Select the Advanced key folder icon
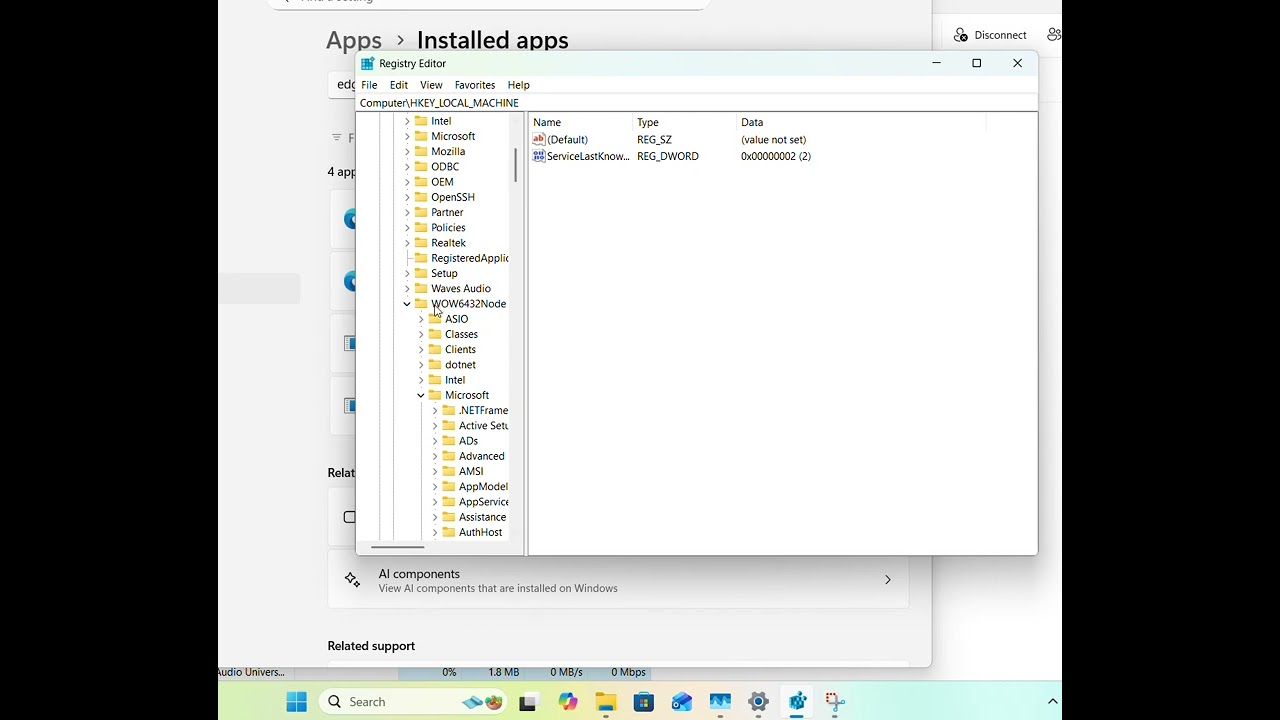The width and height of the screenshot is (1280, 720). click(x=449, y=456)
